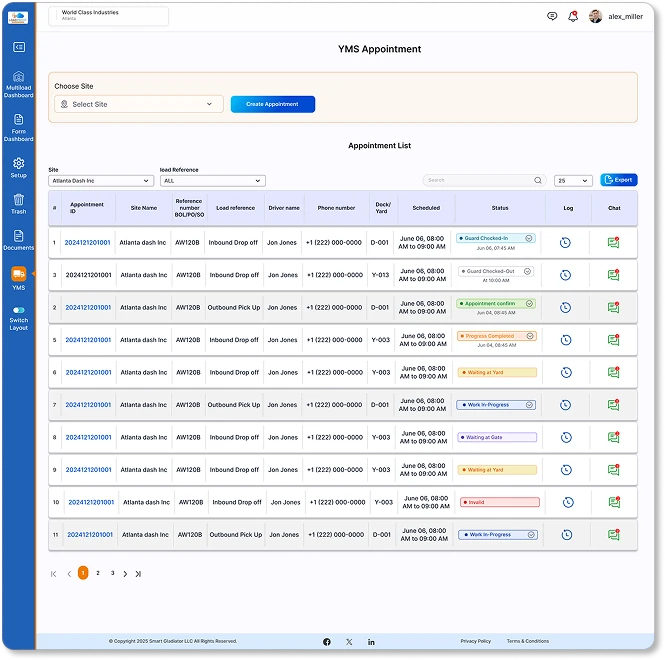665x660 pixels.
Task: Toggle the Switch Layout switch
Action: 19,310
